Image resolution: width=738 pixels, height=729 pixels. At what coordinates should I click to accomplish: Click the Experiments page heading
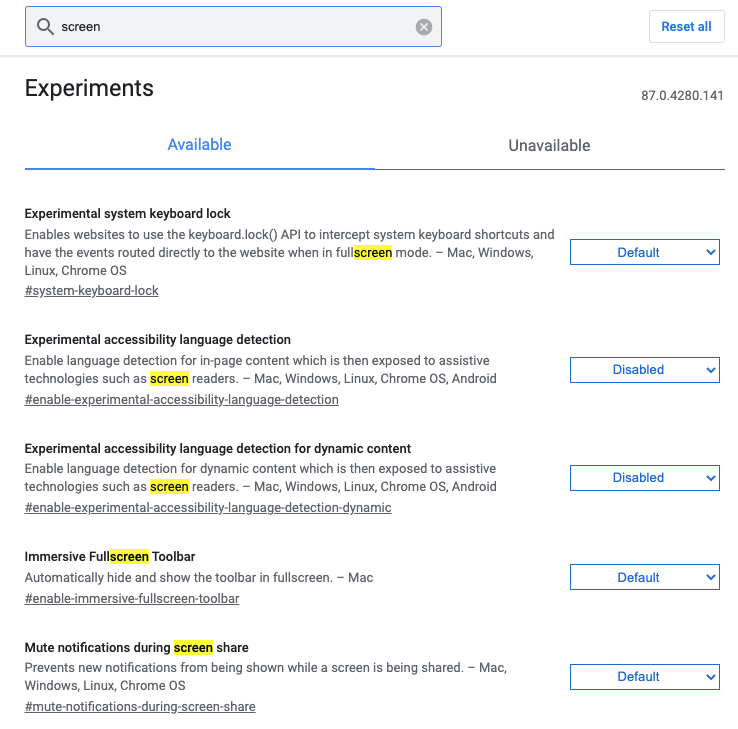click(89, 88)
